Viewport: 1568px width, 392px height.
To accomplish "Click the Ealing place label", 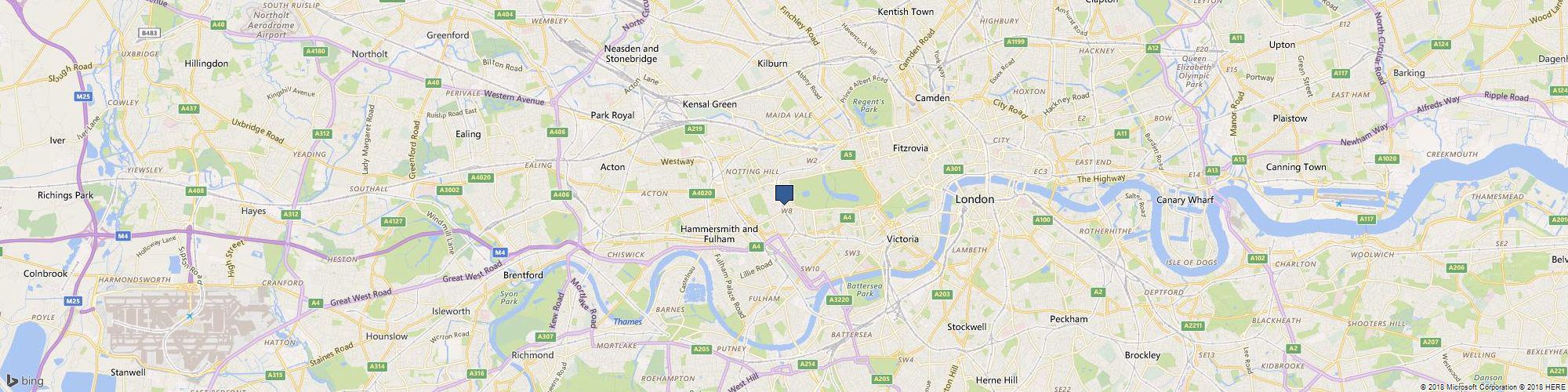I will [x=468, y=134].
